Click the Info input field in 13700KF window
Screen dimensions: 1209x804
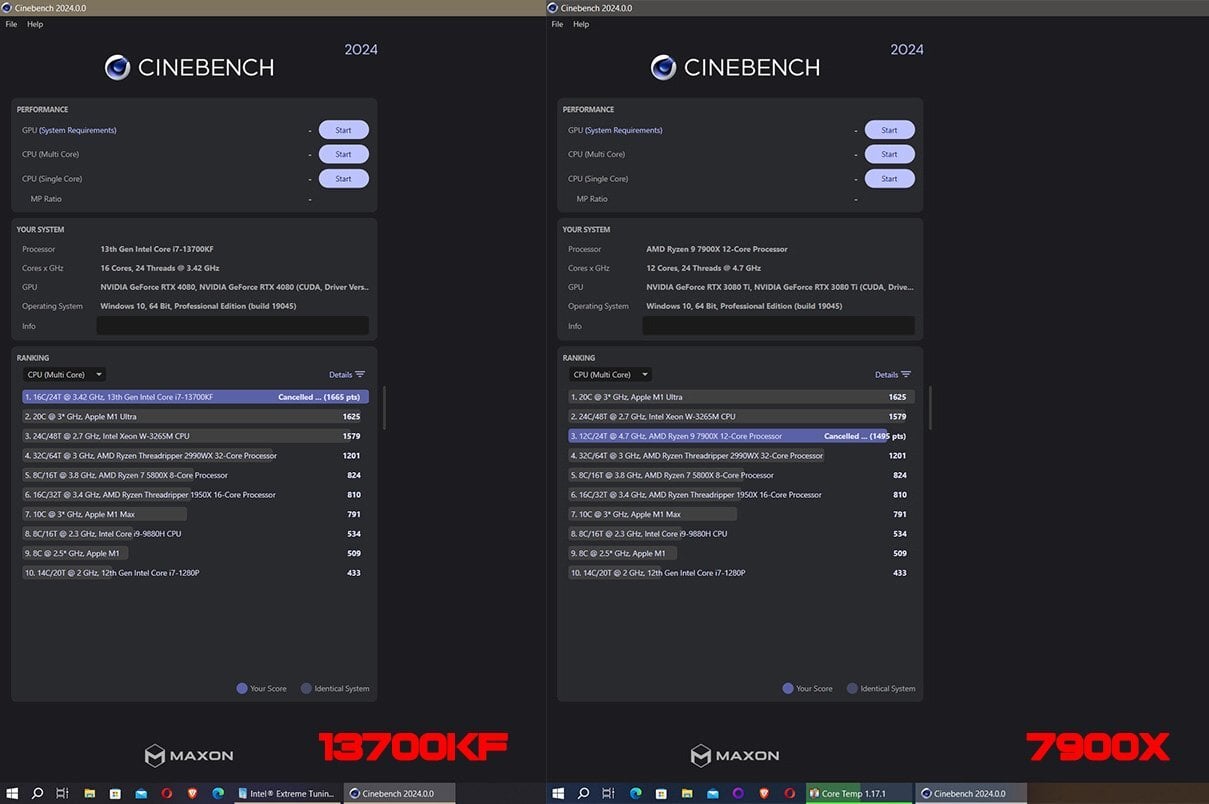point(232,326)
